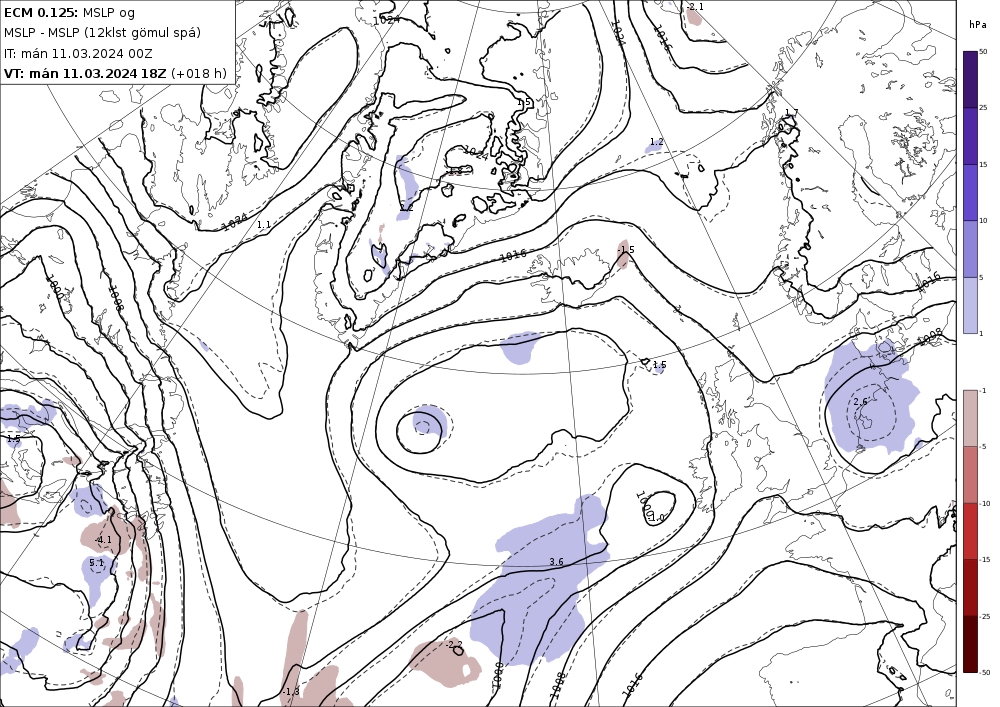Select the darkest purple 25–50 hPa legend swatch

point(970,80)
